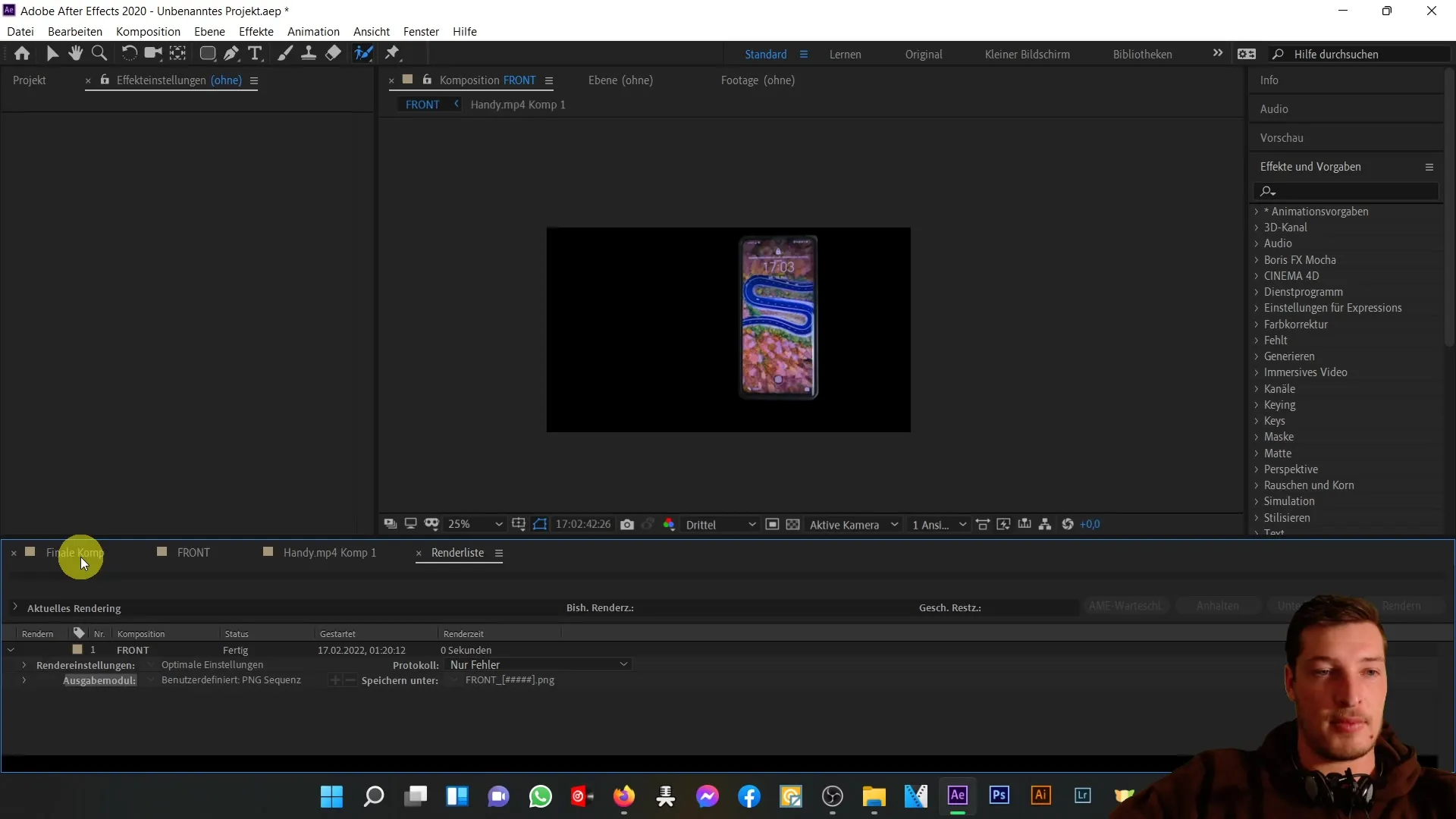Click Anhalten button in render queue
The width and height of the screenshot is (1456, 819).
coord(1218,605)
